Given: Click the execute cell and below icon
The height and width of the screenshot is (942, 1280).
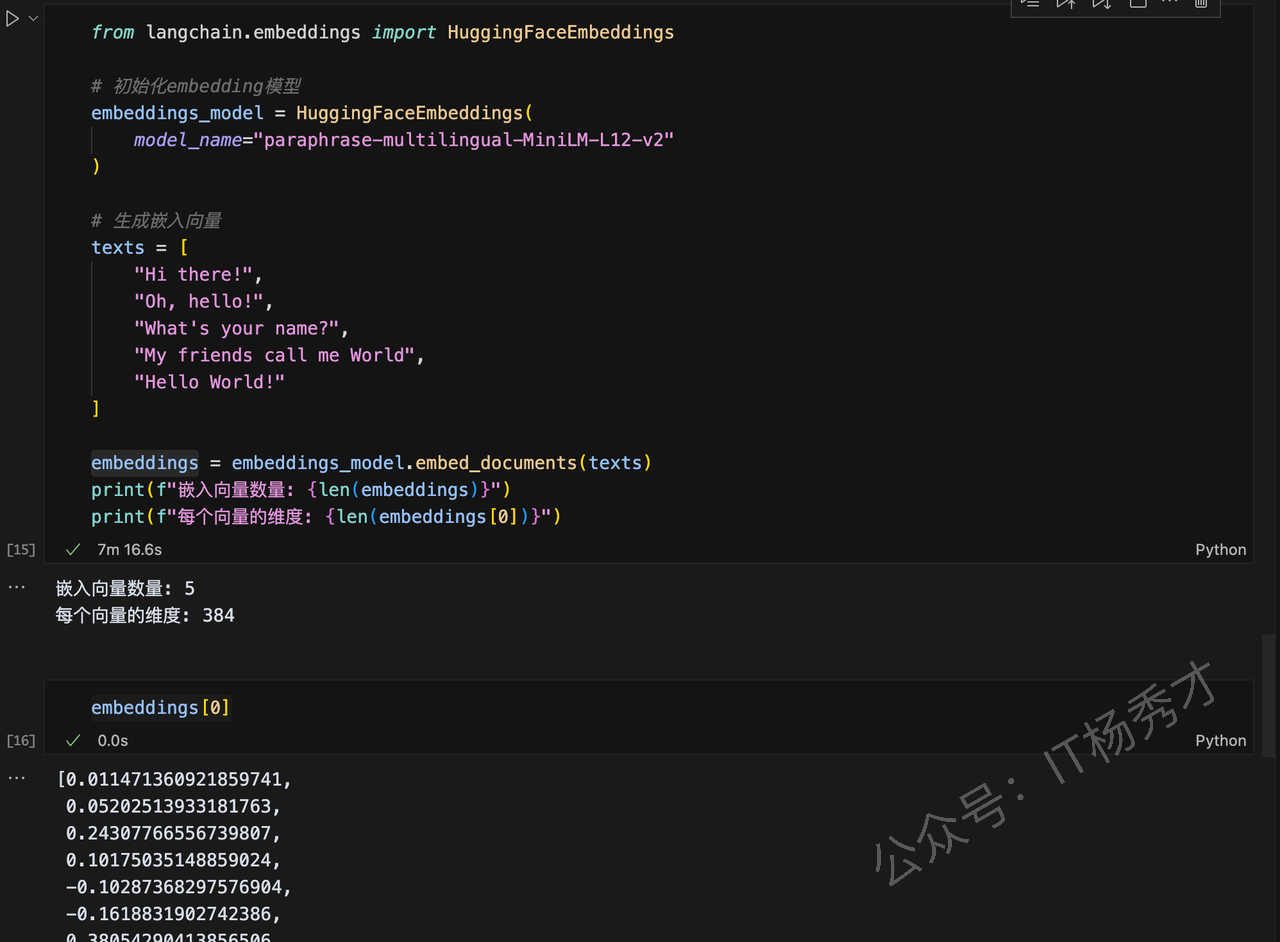Looking at the screenshot, I should [x=1101, y=4].
